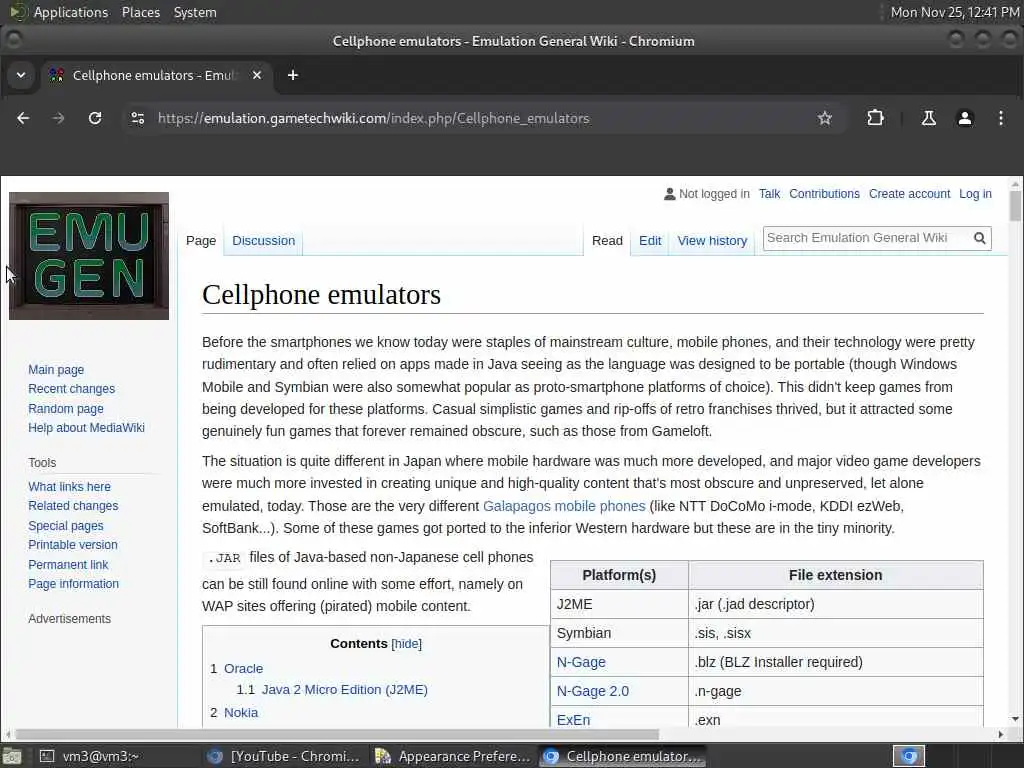This screenshot has width=1024, height=768.
Task: Click the File extension column header
Action: coord(835,575)
